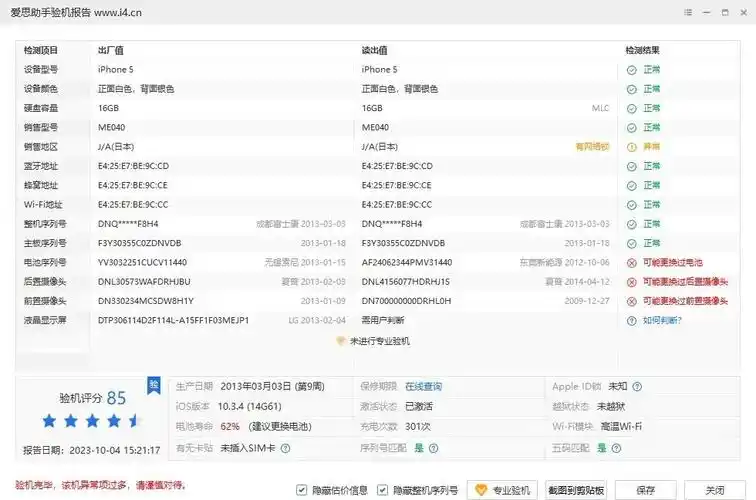The image size is (756, 500).
Task: Click the help icon beside 序列号匹配
Action: click(433, 448)
